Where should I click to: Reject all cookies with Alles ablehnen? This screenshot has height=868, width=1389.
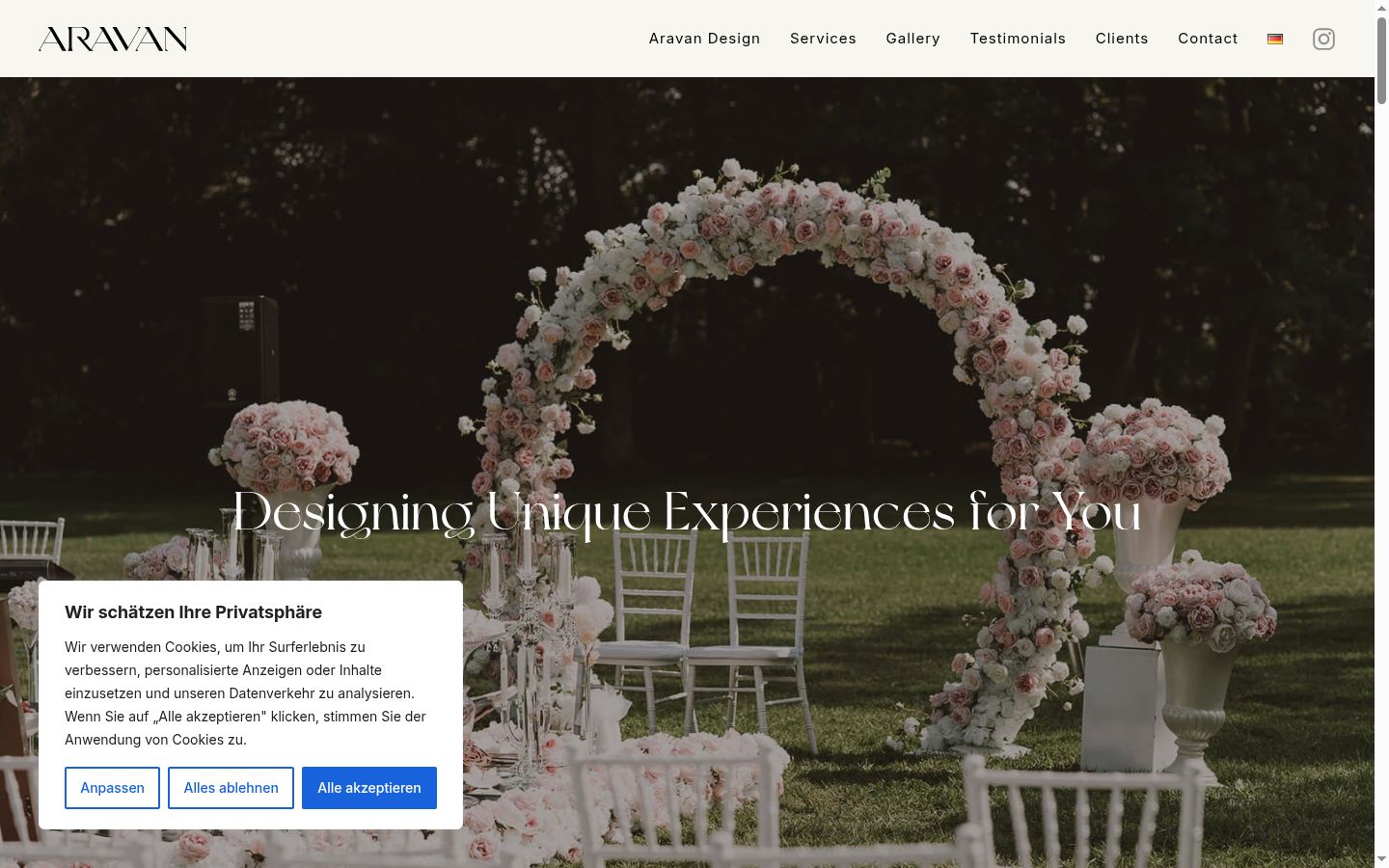click(x=231, y=788)
